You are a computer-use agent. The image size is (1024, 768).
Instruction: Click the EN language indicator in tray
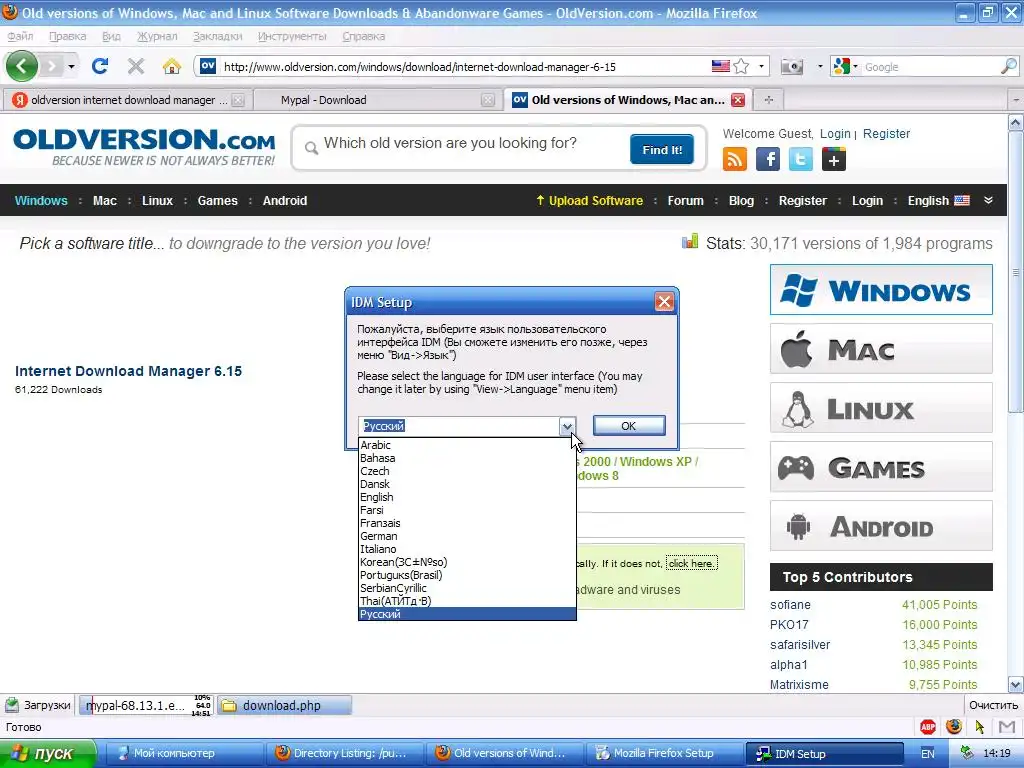point(927,754)
